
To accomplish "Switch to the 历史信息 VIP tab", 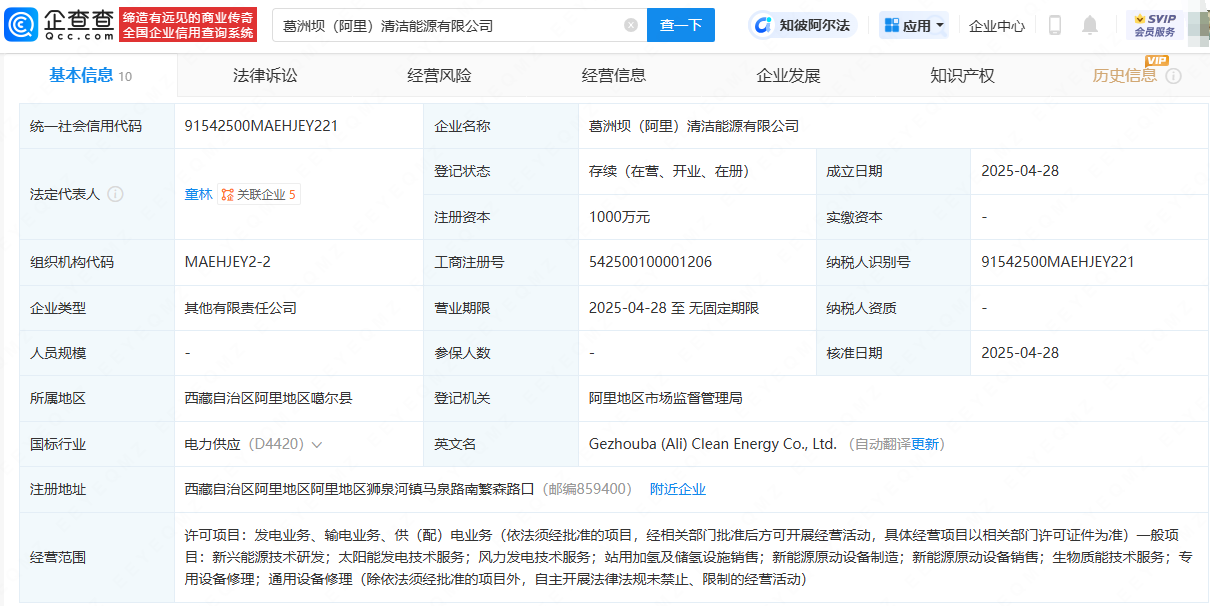I will pyautogui.click(x=1125, y=75).
